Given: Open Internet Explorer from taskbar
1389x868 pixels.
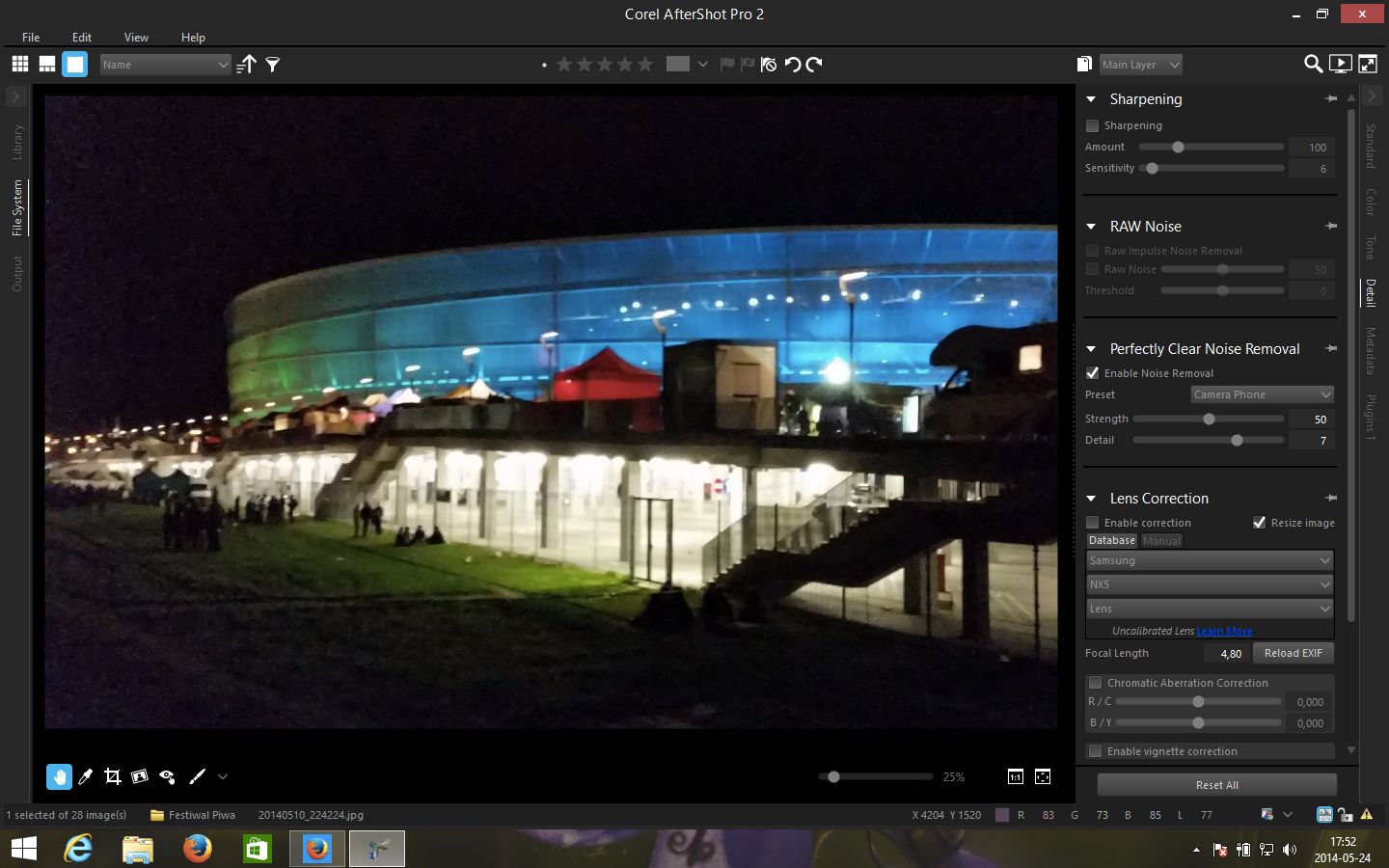Looking at the screenshot, I should click(x=78, y=849).
